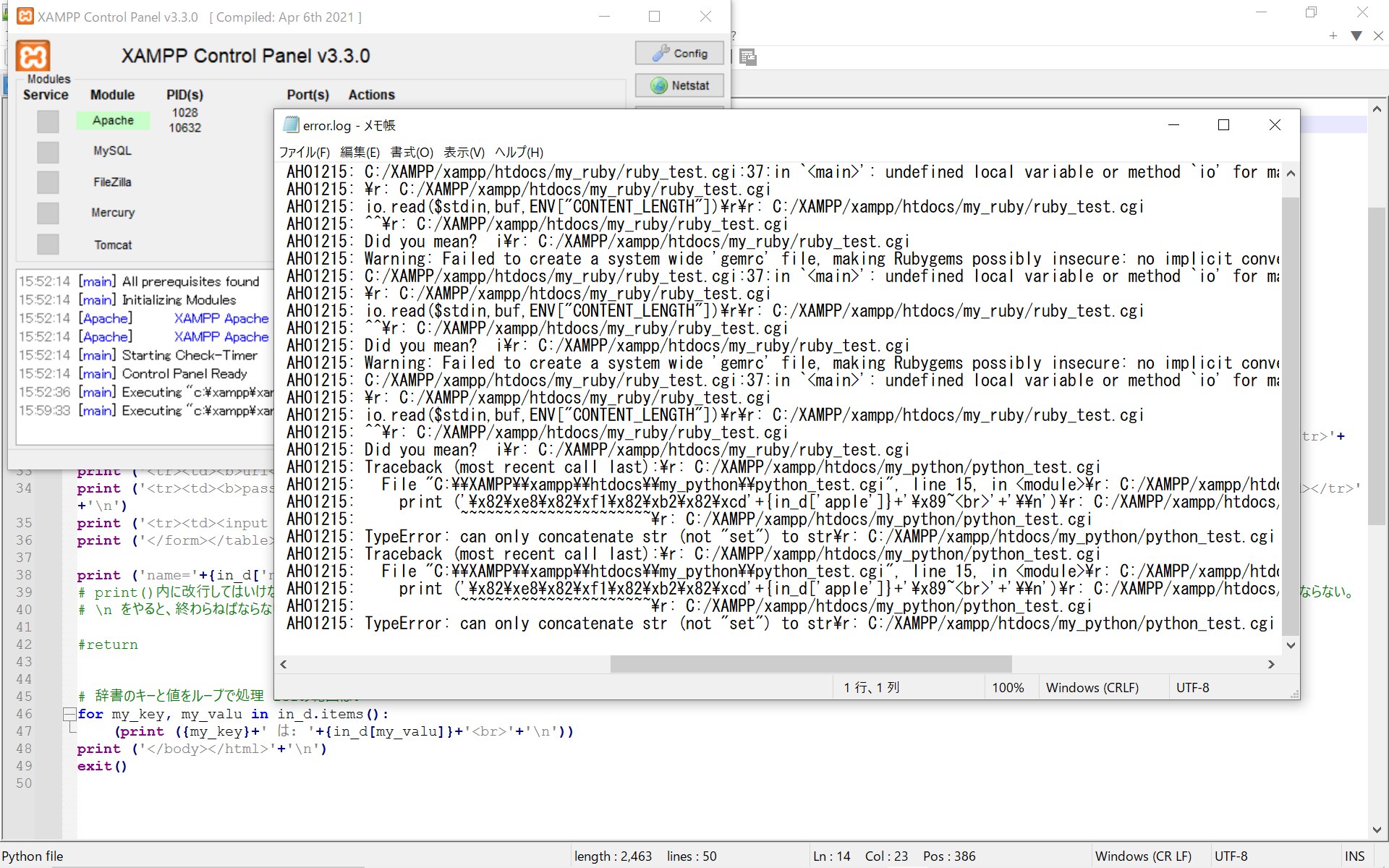This screenshot has height=868, width=1389.
Task: Close the error.log Notepad window
Action: pyautogui.click(x=1275, y=125)
